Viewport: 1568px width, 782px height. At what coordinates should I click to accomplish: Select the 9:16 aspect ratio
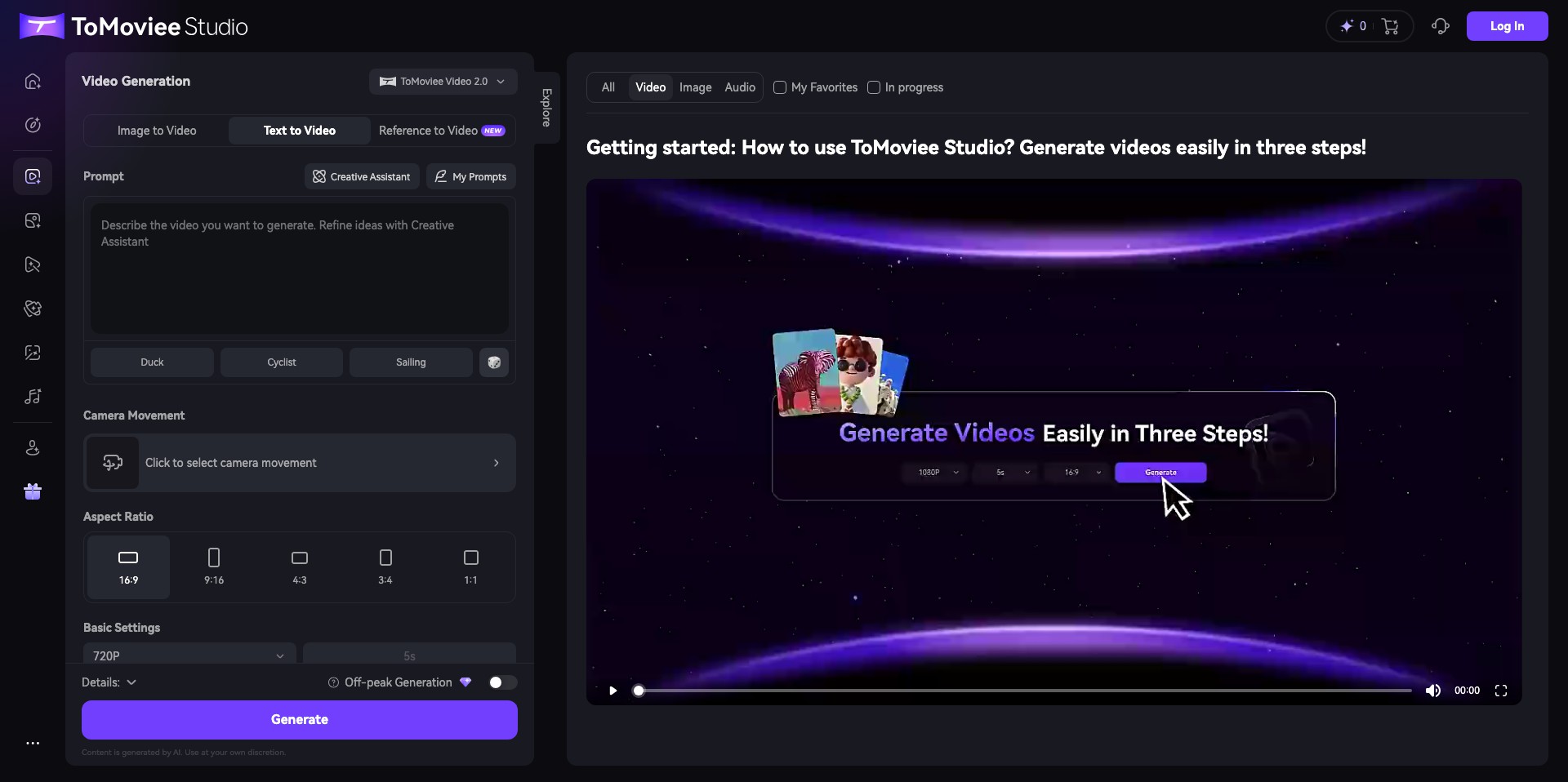[x=214, y=567]
